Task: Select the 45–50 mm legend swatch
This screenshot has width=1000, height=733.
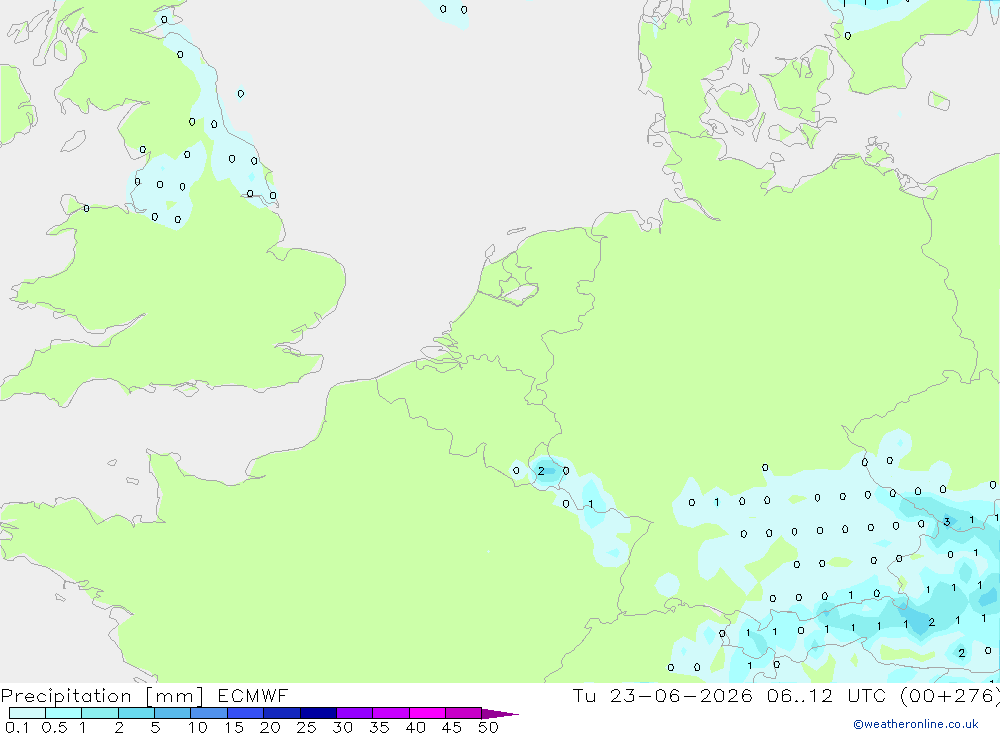Action: coord(464,713)
